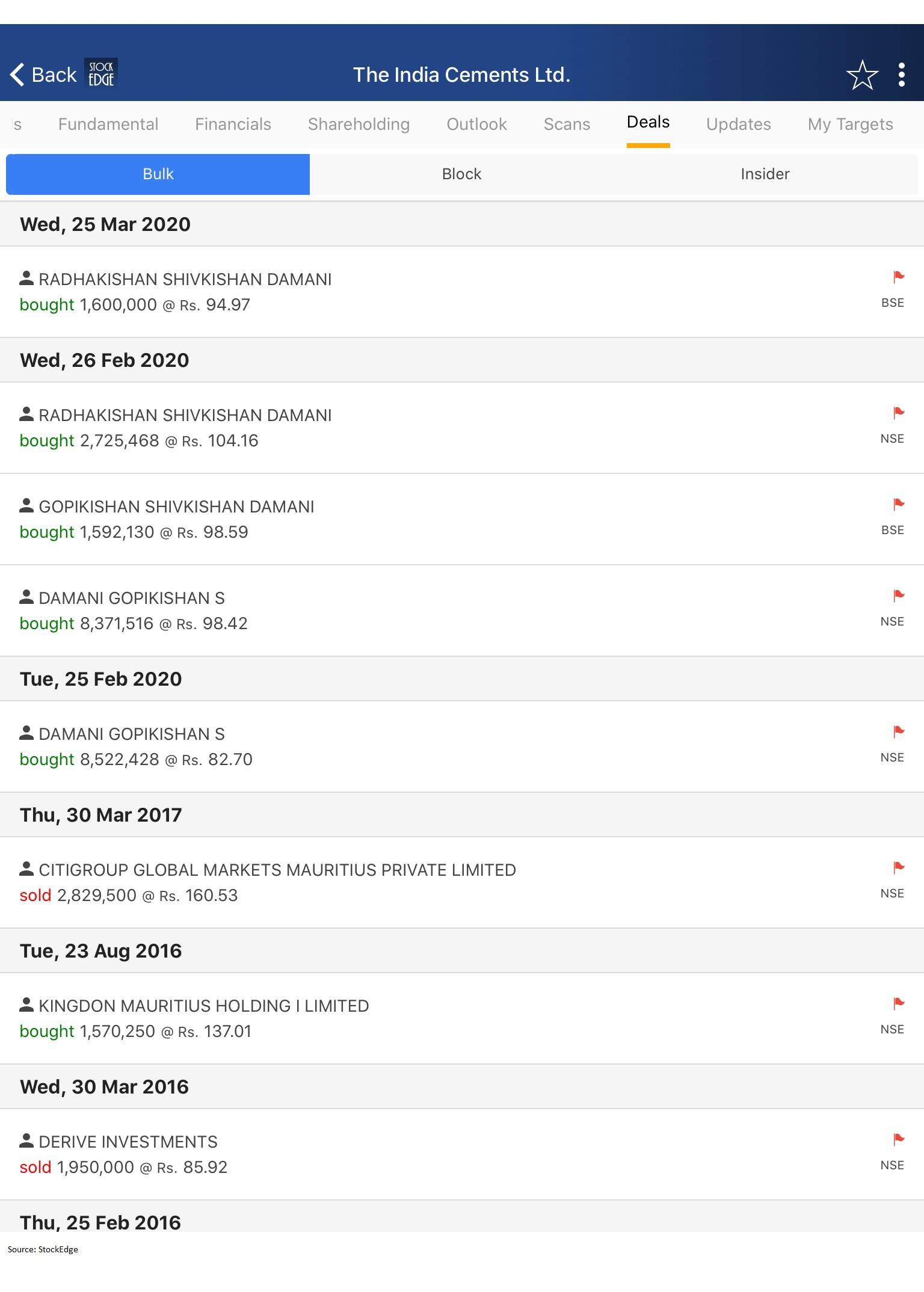The height and width of the screenshot is (1292, 924).
Task: Tap person icon next to Gopikishan Shivkishan Damani
Action: [x=26, y=506]
